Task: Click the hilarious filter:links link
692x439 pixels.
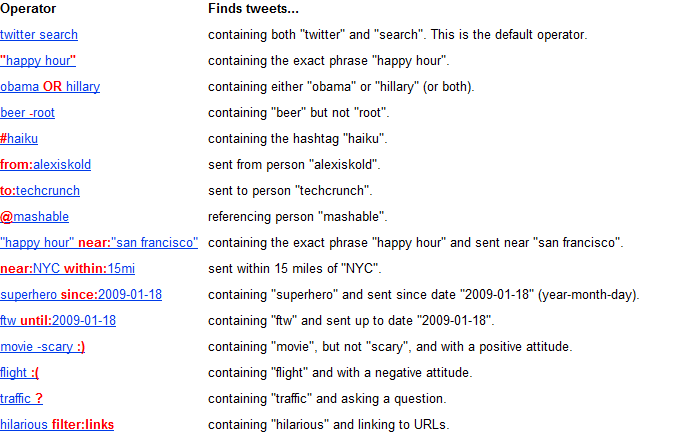Action: point(57,425)
